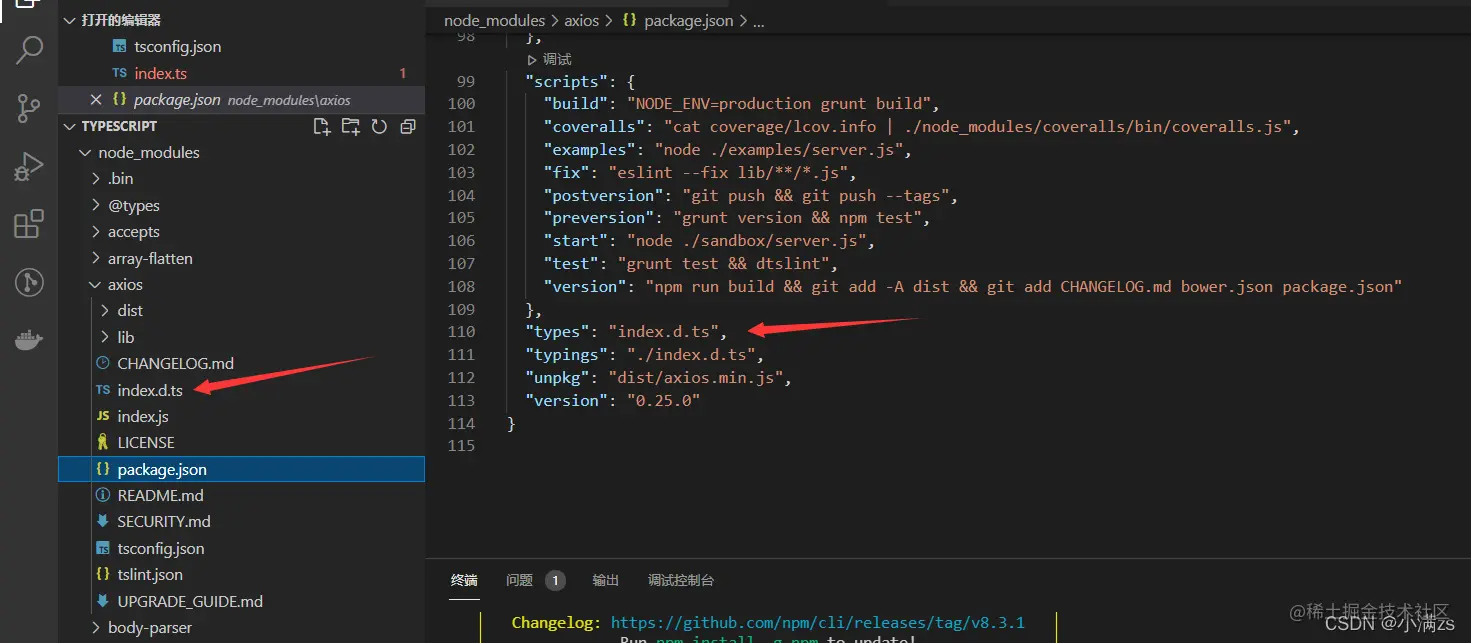
Task: Switch to the 问题 problems tab
Action: point(520,580)
